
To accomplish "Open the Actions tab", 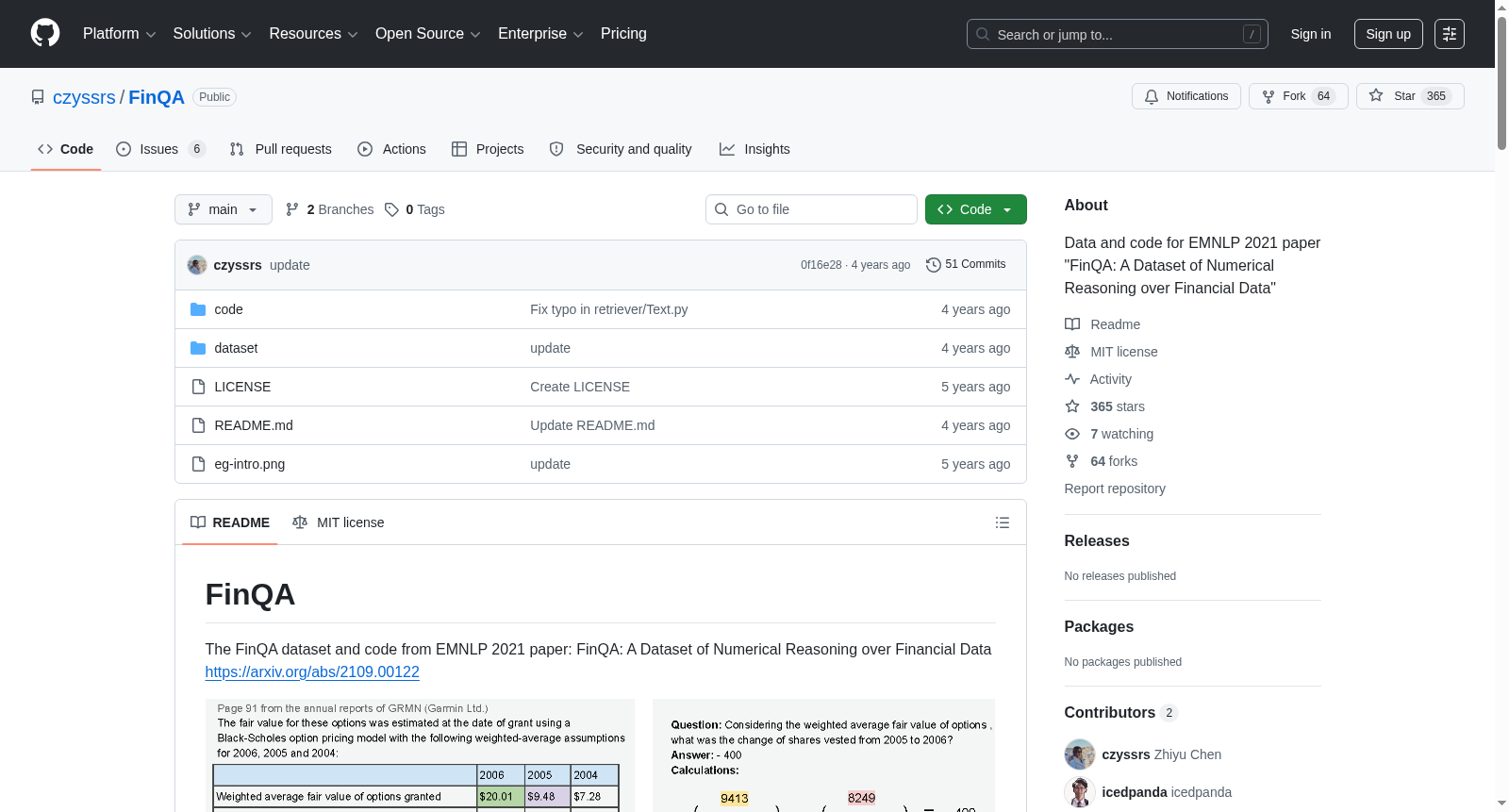I will [x=391, y=149].
